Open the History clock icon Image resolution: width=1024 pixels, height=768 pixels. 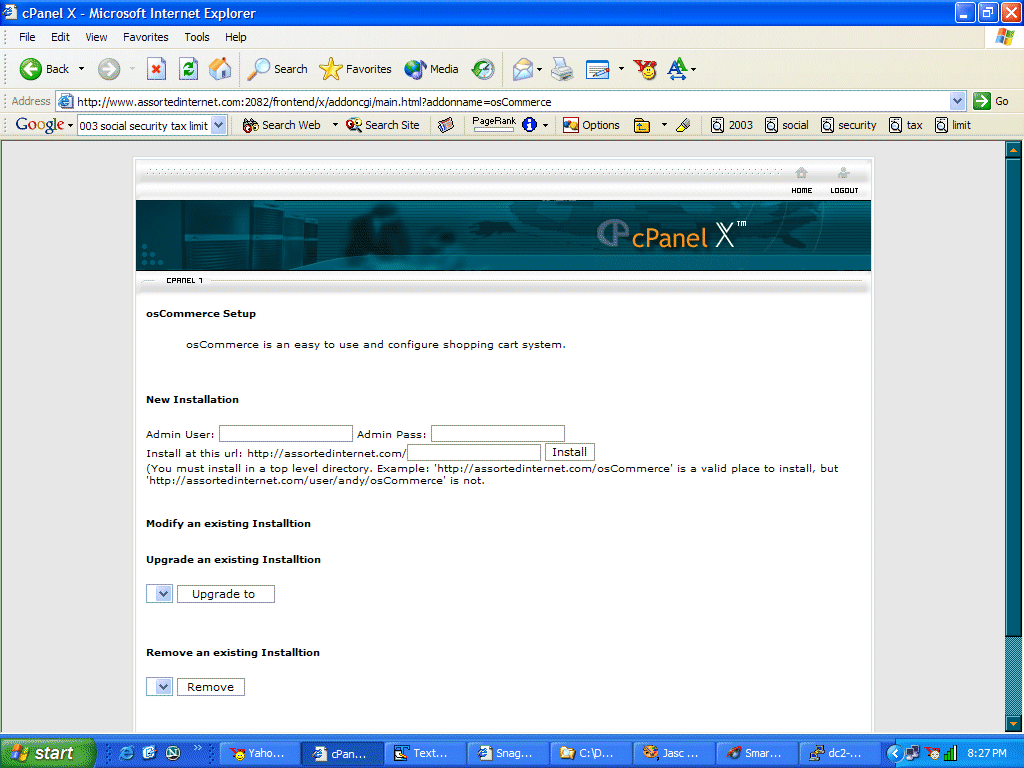click(483, 69)
